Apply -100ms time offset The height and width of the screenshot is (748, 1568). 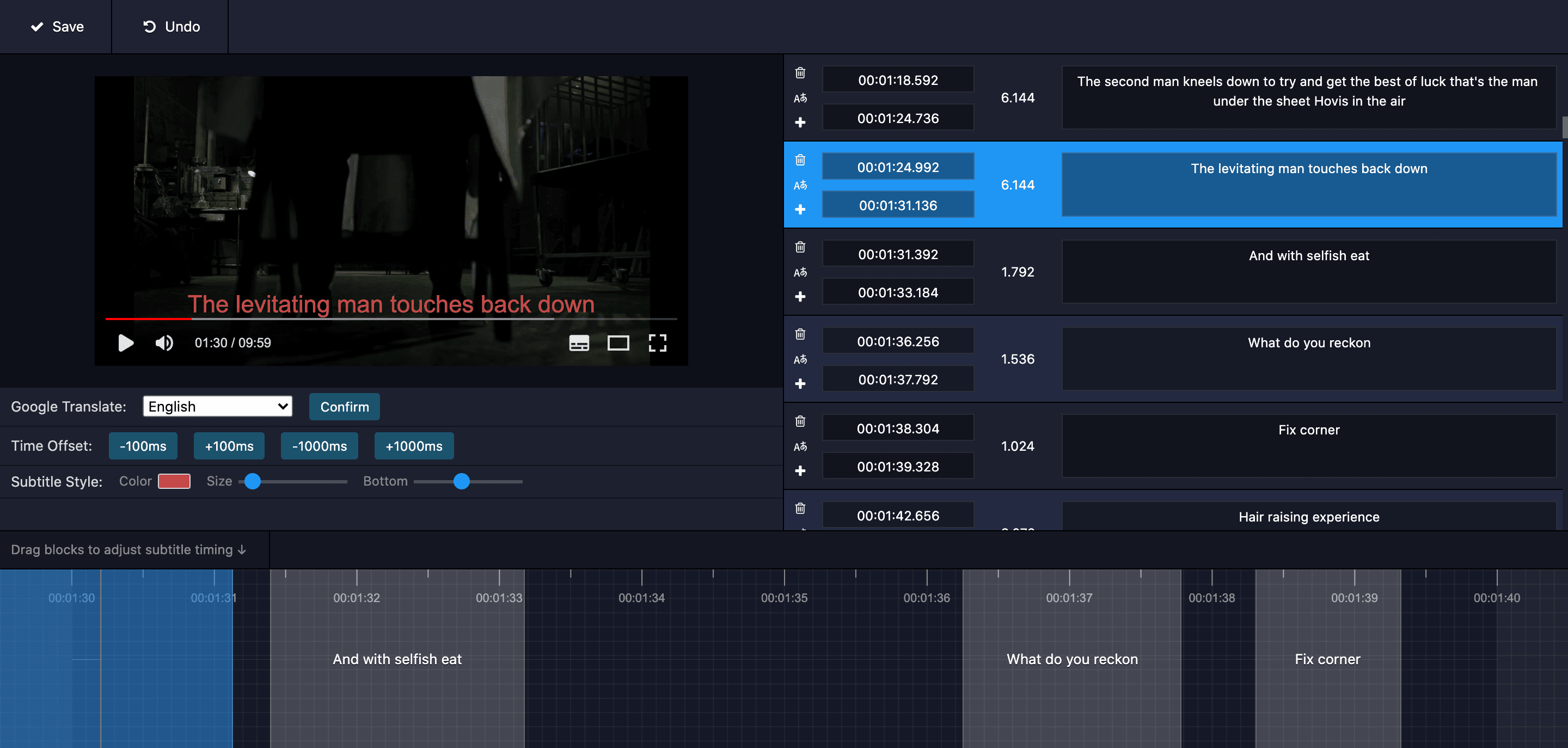point(143,446)
